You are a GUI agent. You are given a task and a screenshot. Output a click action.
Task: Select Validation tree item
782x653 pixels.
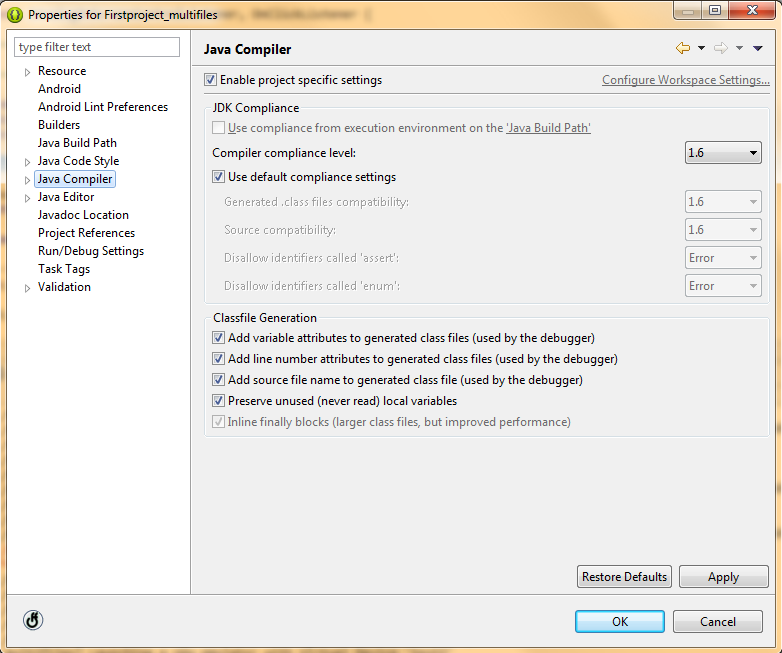click(64, 287)
